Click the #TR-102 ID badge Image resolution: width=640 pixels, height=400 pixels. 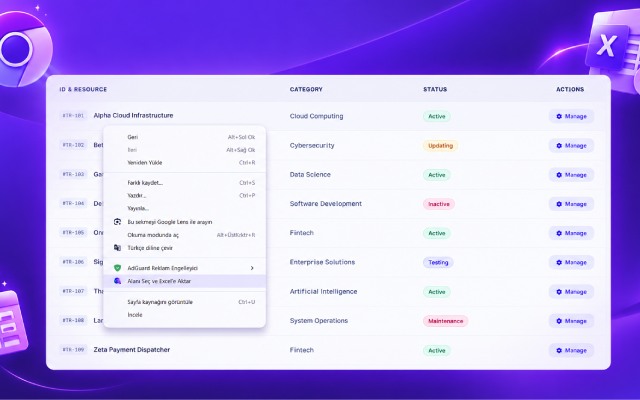pos(73,145)
